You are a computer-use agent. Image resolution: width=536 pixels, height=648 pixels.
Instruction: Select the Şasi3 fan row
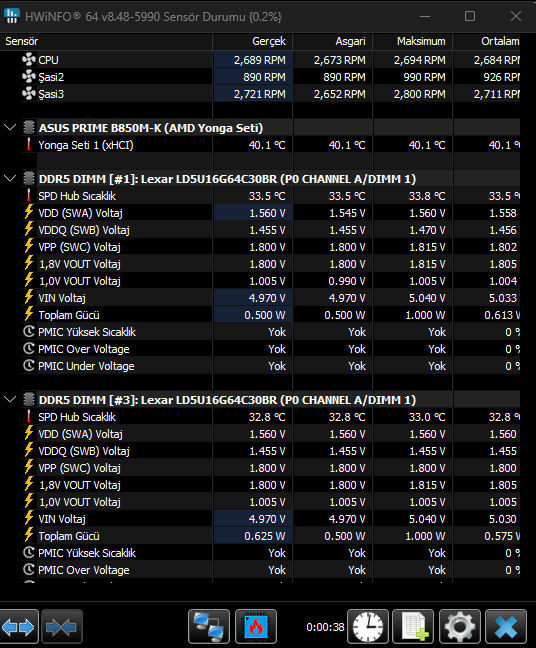click(x=270, y=94)
